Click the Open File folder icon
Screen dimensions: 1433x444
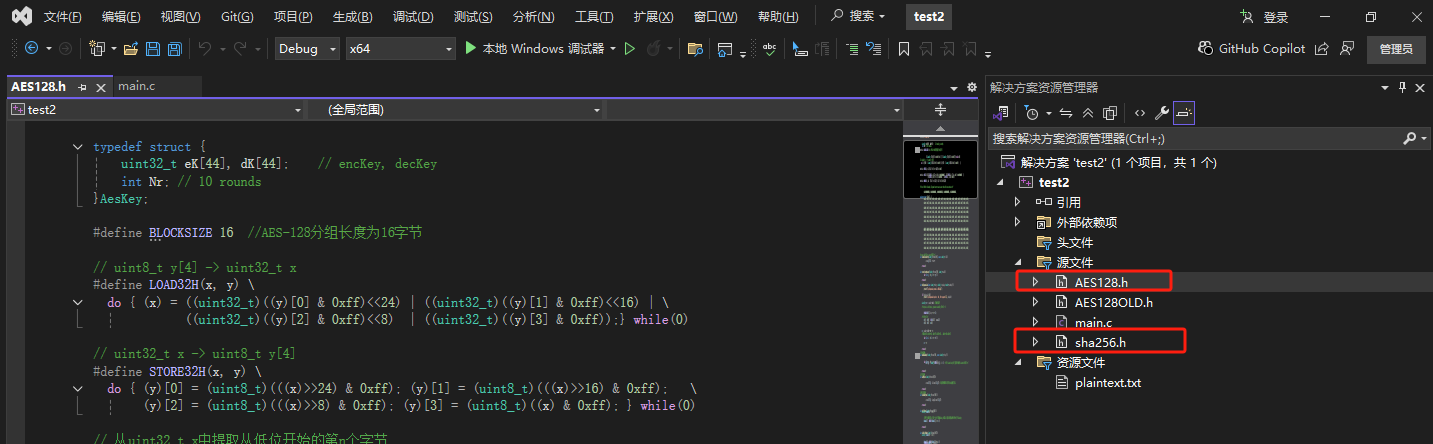(130, 48)
